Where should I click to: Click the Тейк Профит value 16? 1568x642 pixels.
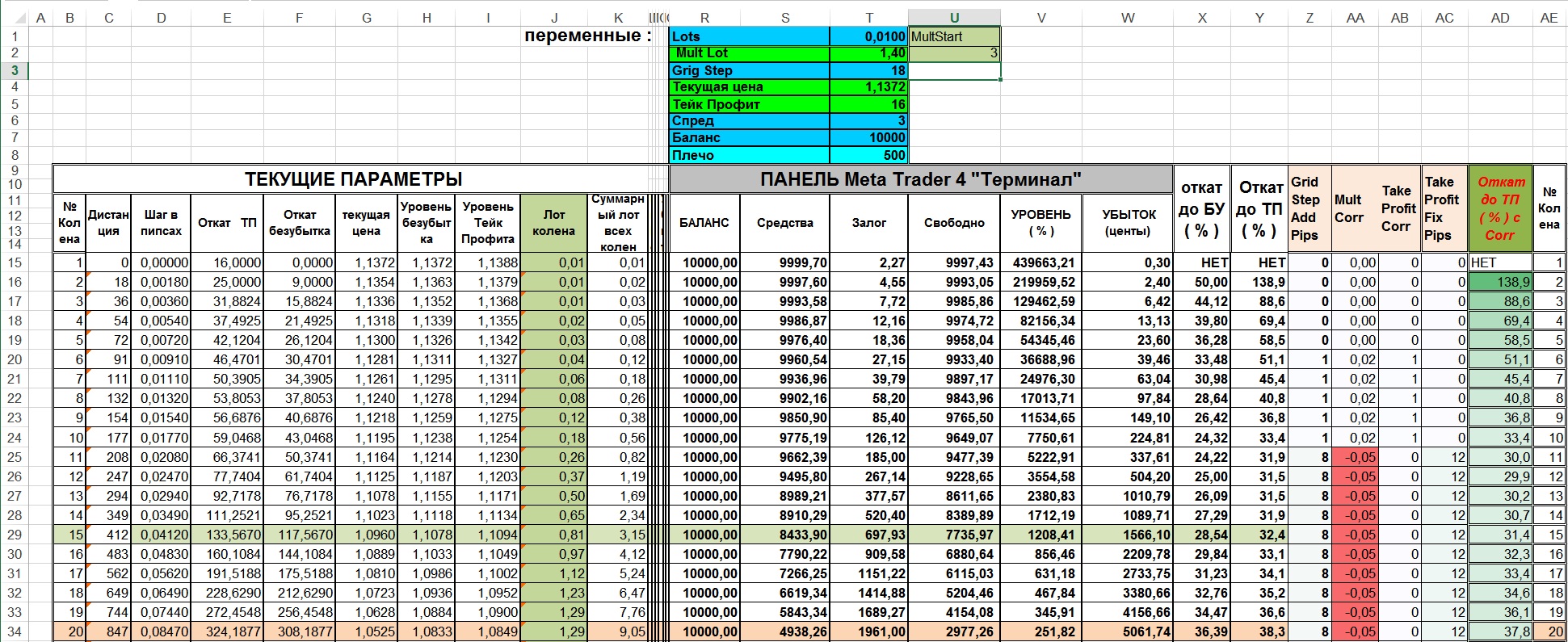point(869,104)
